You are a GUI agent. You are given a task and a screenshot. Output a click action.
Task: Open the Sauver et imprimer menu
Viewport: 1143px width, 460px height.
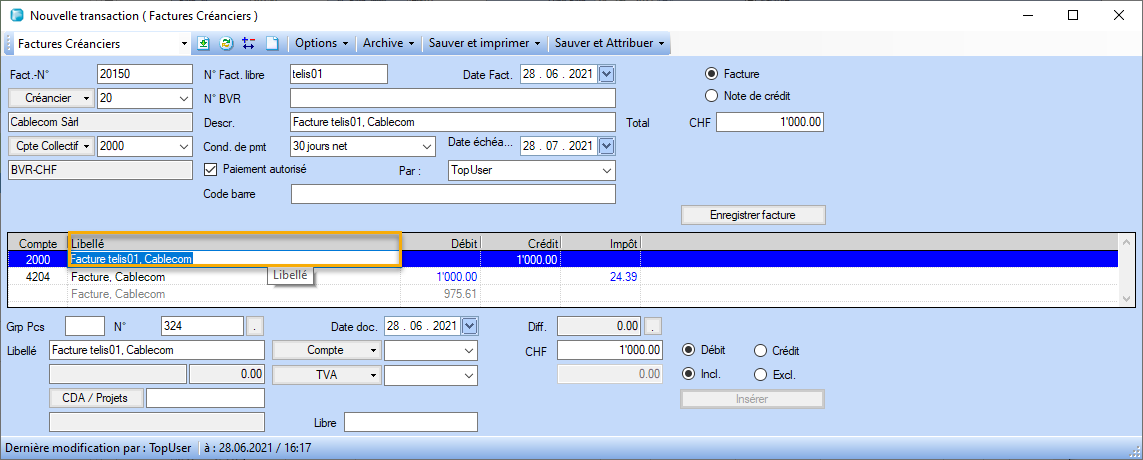[484, 44]
